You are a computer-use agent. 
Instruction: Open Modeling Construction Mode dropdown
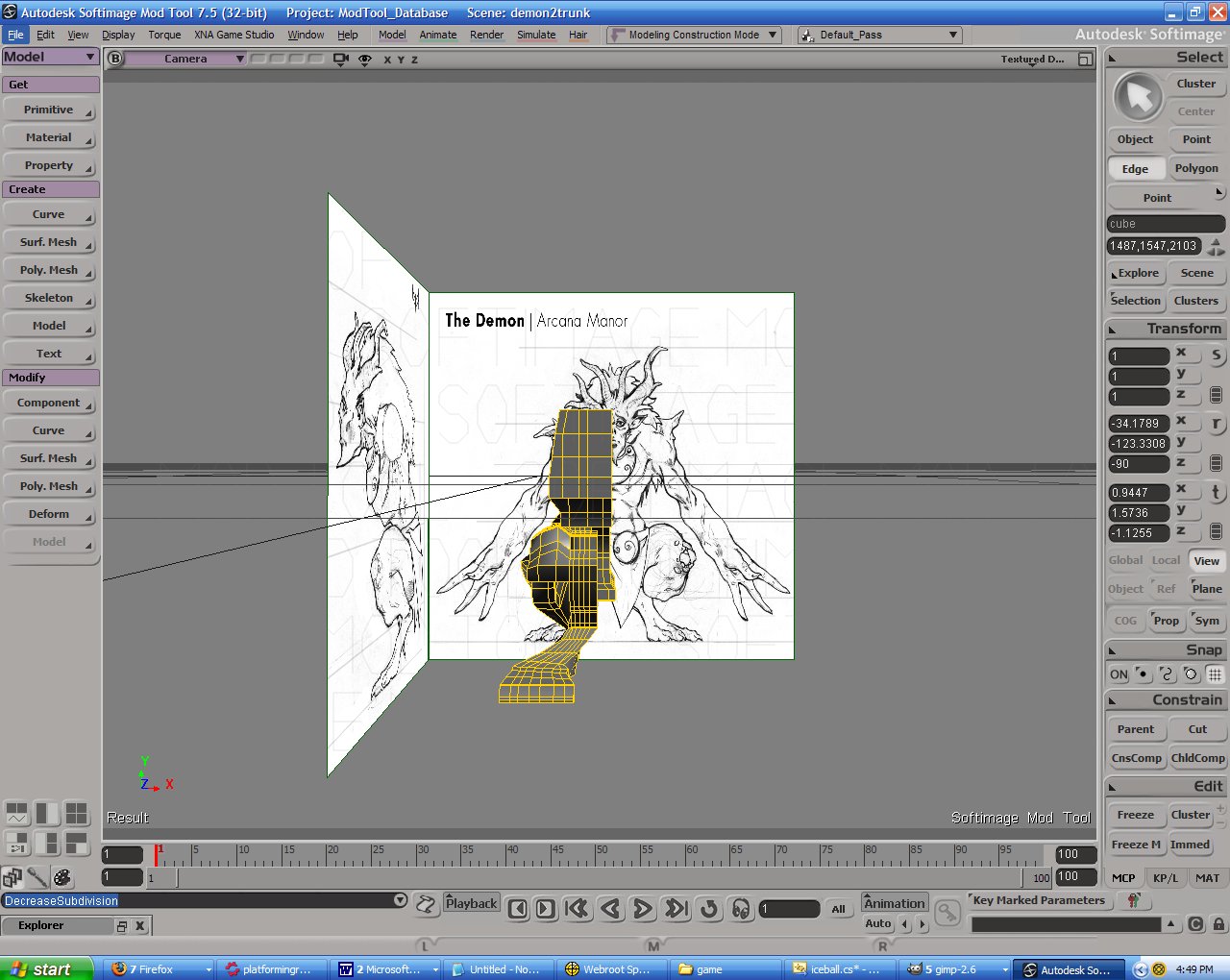coord(696,35)
